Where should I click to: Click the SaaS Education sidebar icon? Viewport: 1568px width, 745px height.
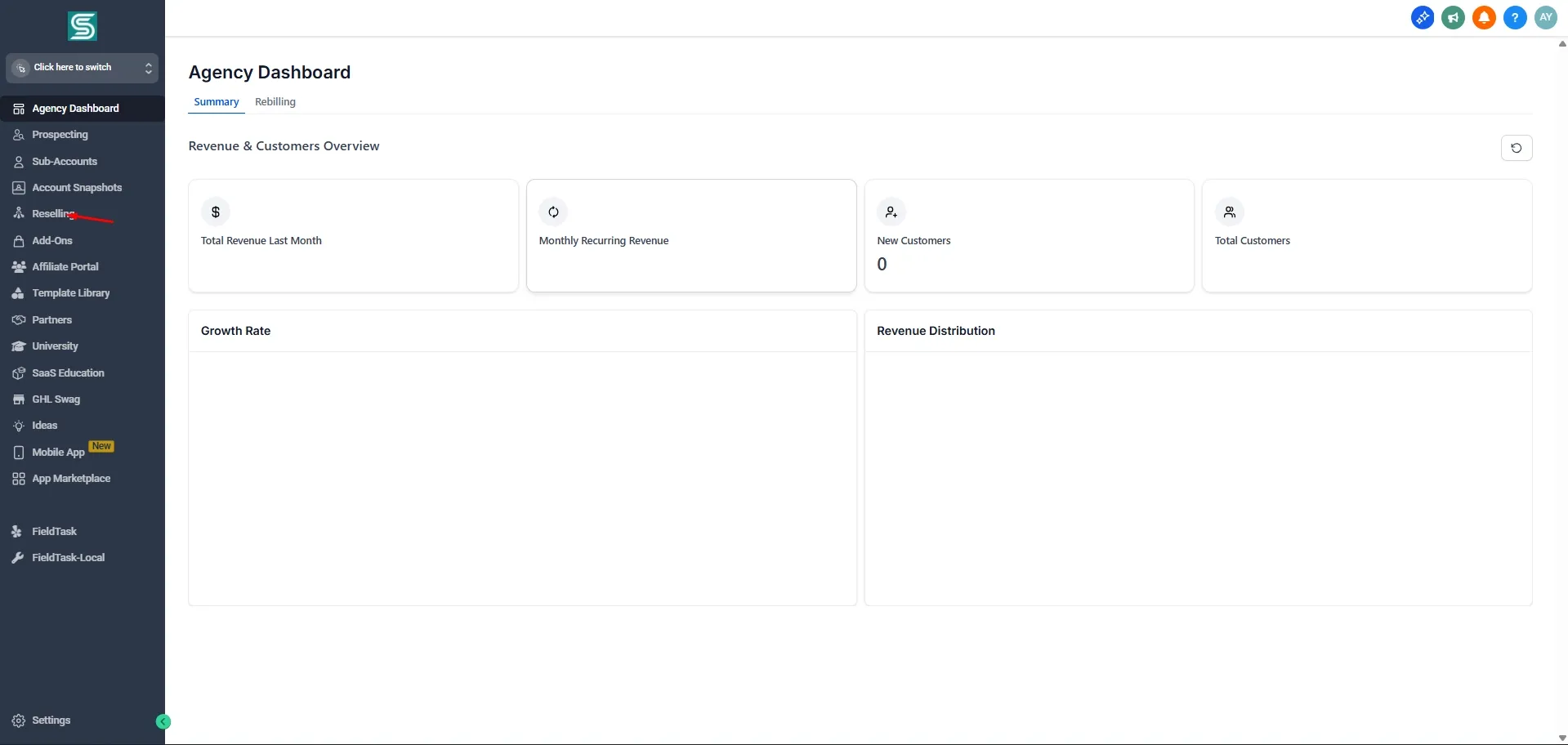(x=19, y=373)
